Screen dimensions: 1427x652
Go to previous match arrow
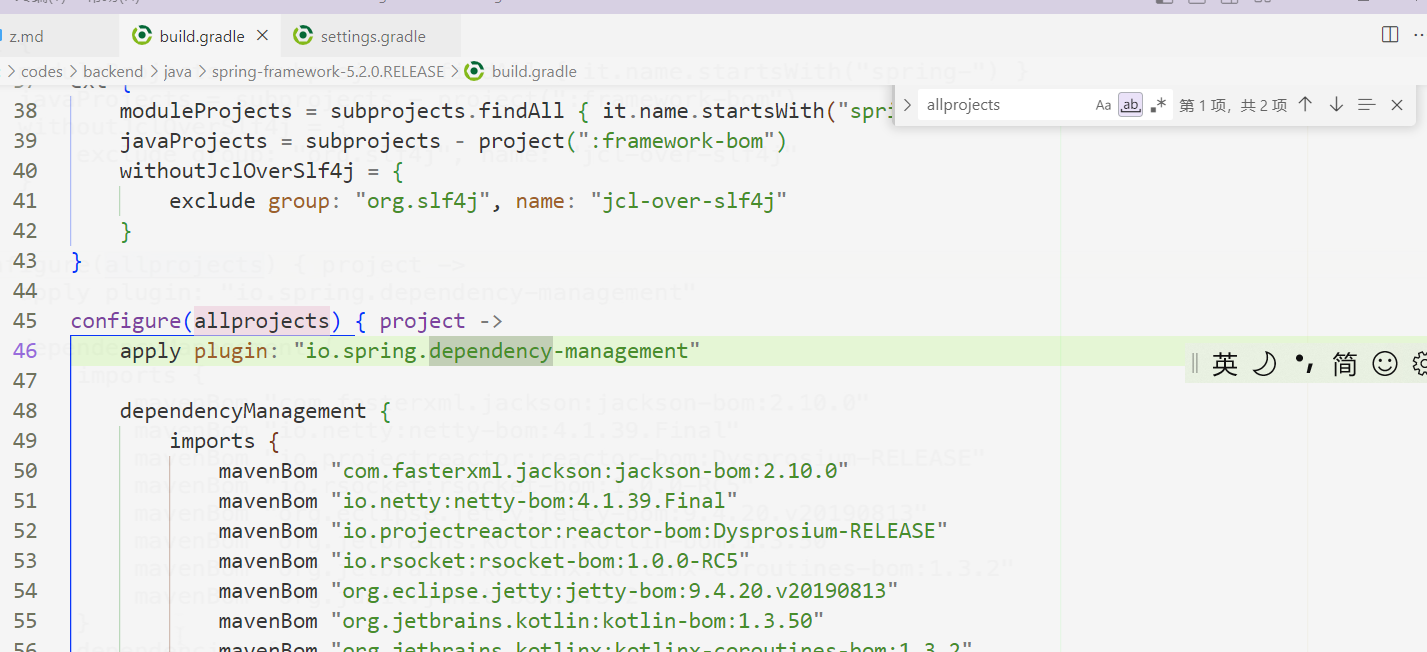click(1305, 105)
